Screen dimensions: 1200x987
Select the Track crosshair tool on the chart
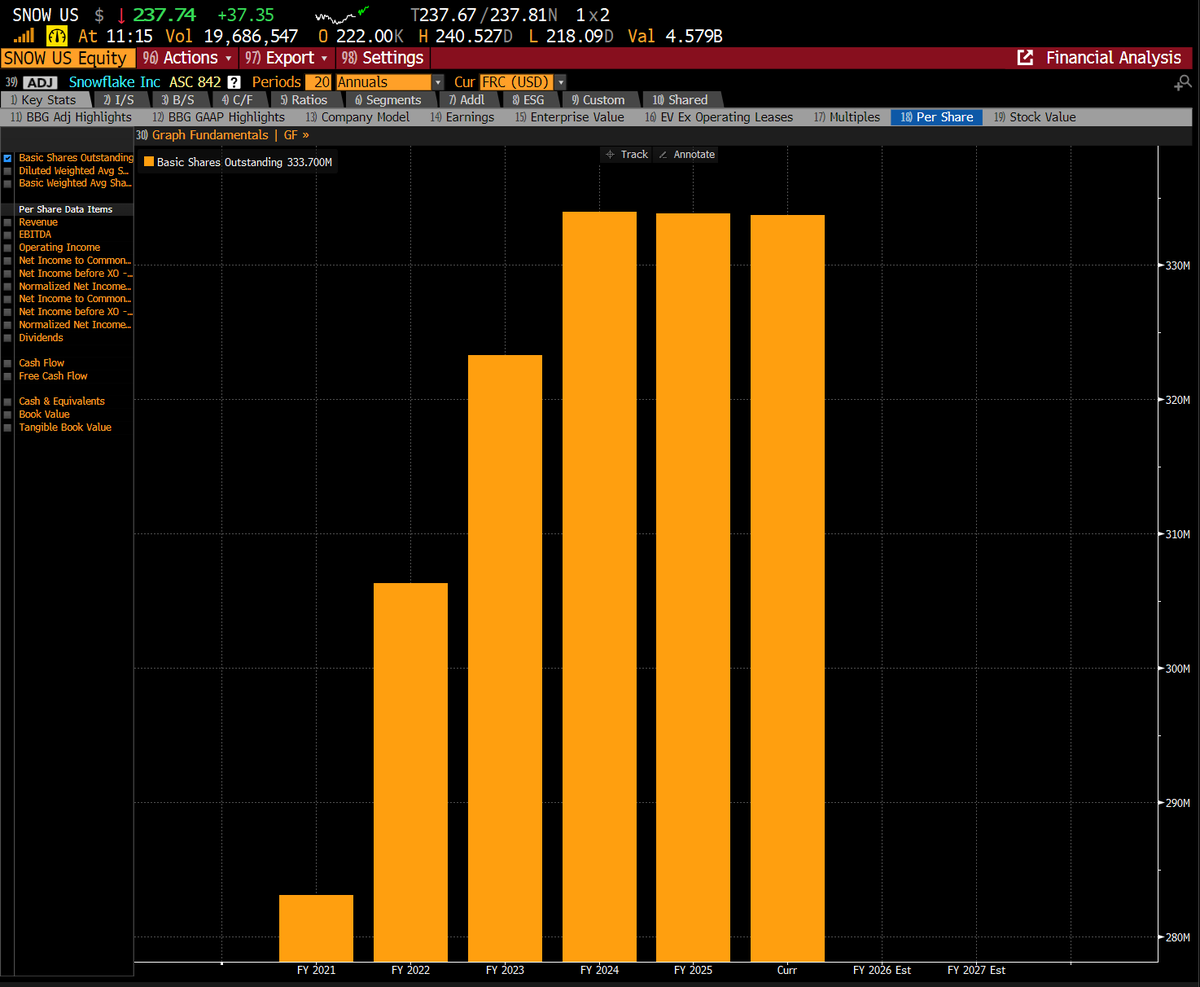coord(626,154)
